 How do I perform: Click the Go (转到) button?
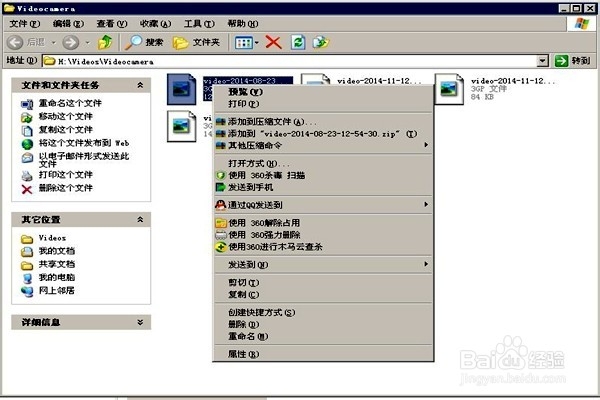tap(572, 61)
